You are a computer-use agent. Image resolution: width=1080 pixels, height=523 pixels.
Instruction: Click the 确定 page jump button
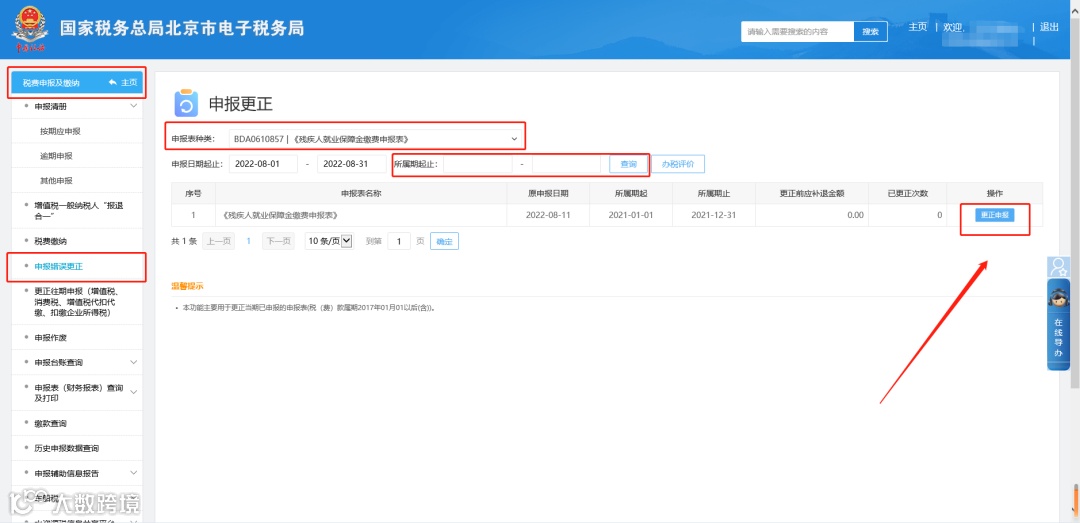(x=444, y=241)
